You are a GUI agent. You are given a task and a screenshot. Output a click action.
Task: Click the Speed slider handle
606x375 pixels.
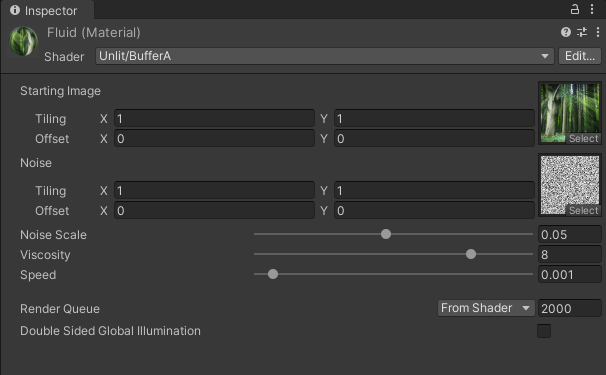click(273, 274)
